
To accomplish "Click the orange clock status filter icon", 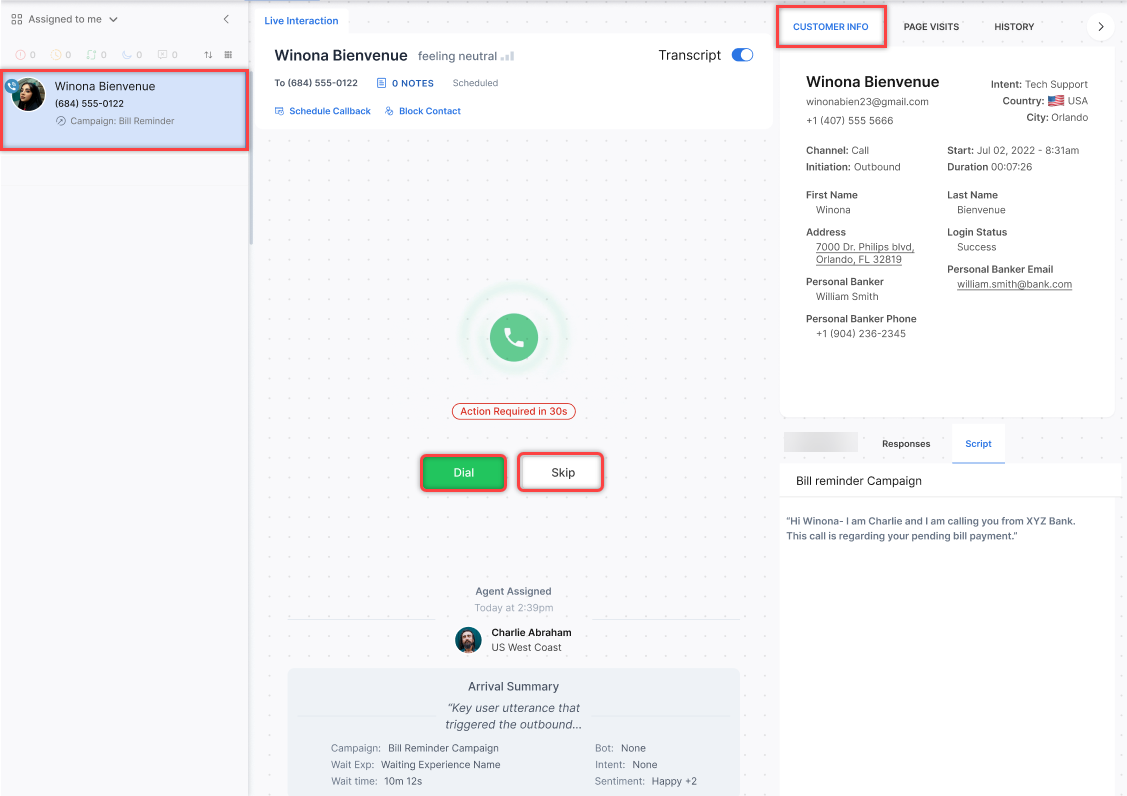I will coord(56,55).
